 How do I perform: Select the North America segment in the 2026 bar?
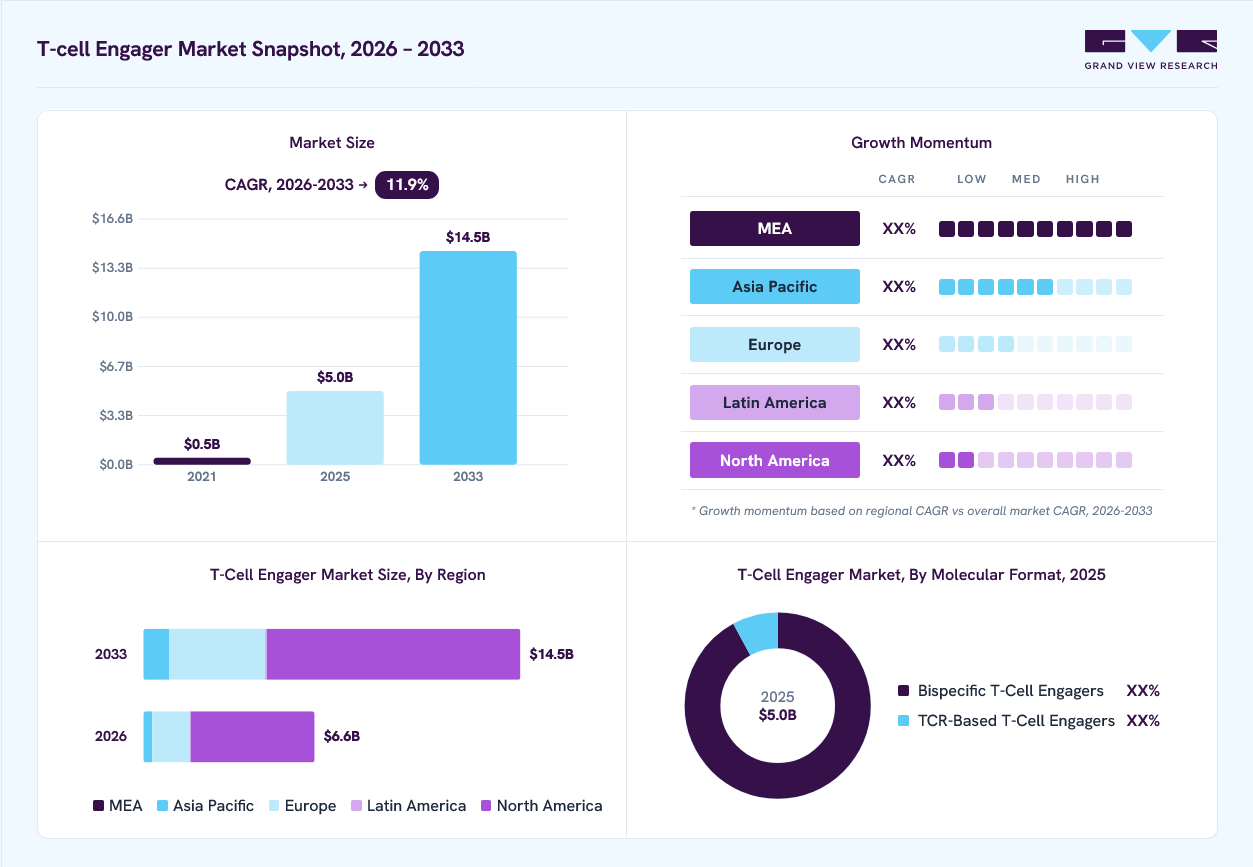tap(252, 737)
